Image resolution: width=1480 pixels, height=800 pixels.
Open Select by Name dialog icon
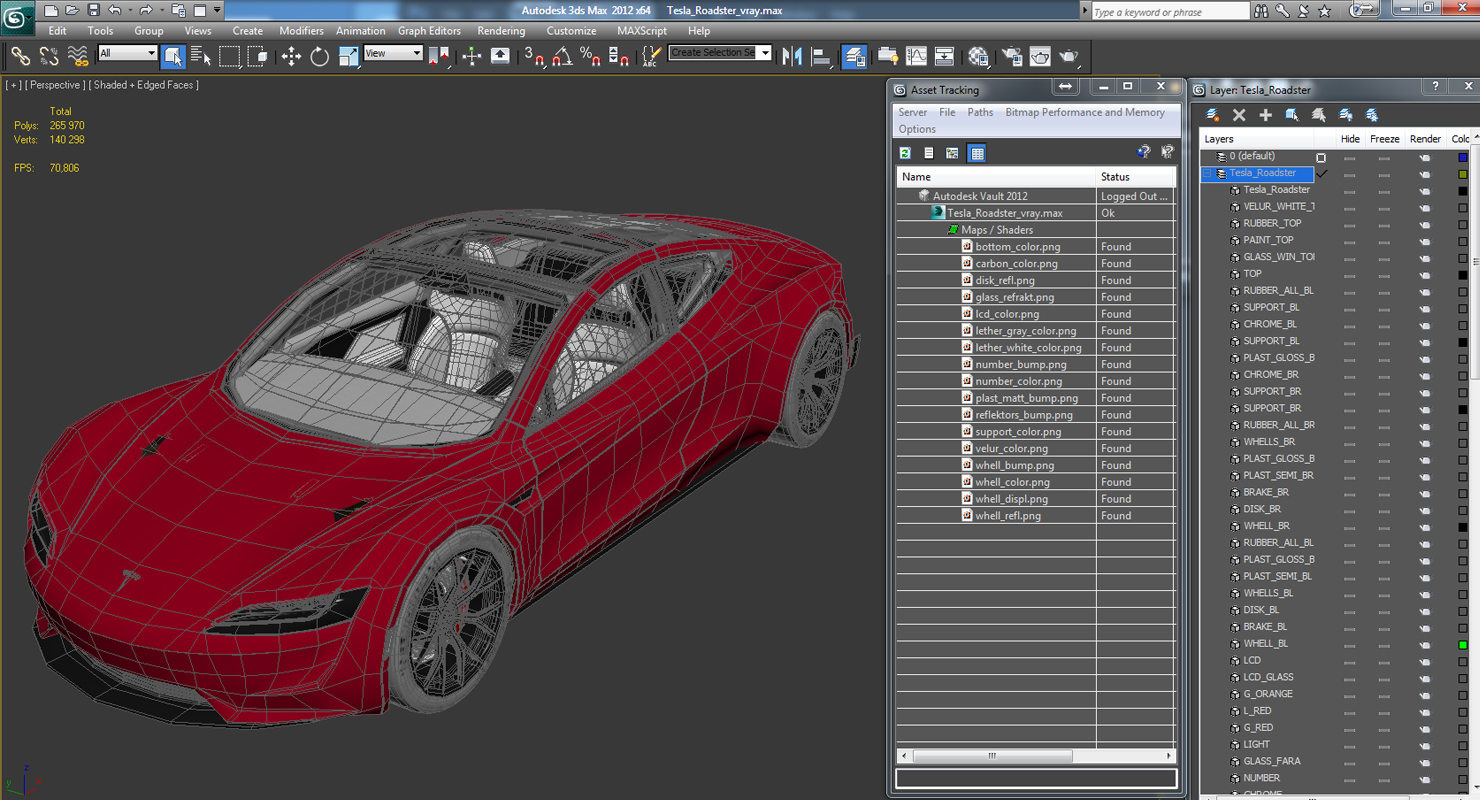201,57
